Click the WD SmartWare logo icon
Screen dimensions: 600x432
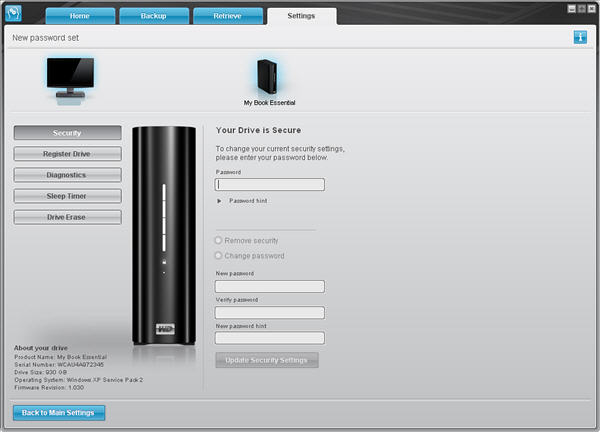14,12
